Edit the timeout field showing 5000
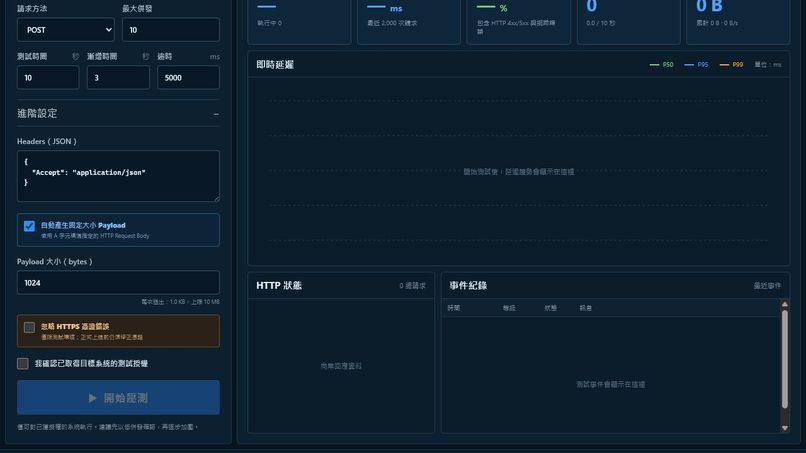This screenshot has height=453, width=806. coord(188,78)
